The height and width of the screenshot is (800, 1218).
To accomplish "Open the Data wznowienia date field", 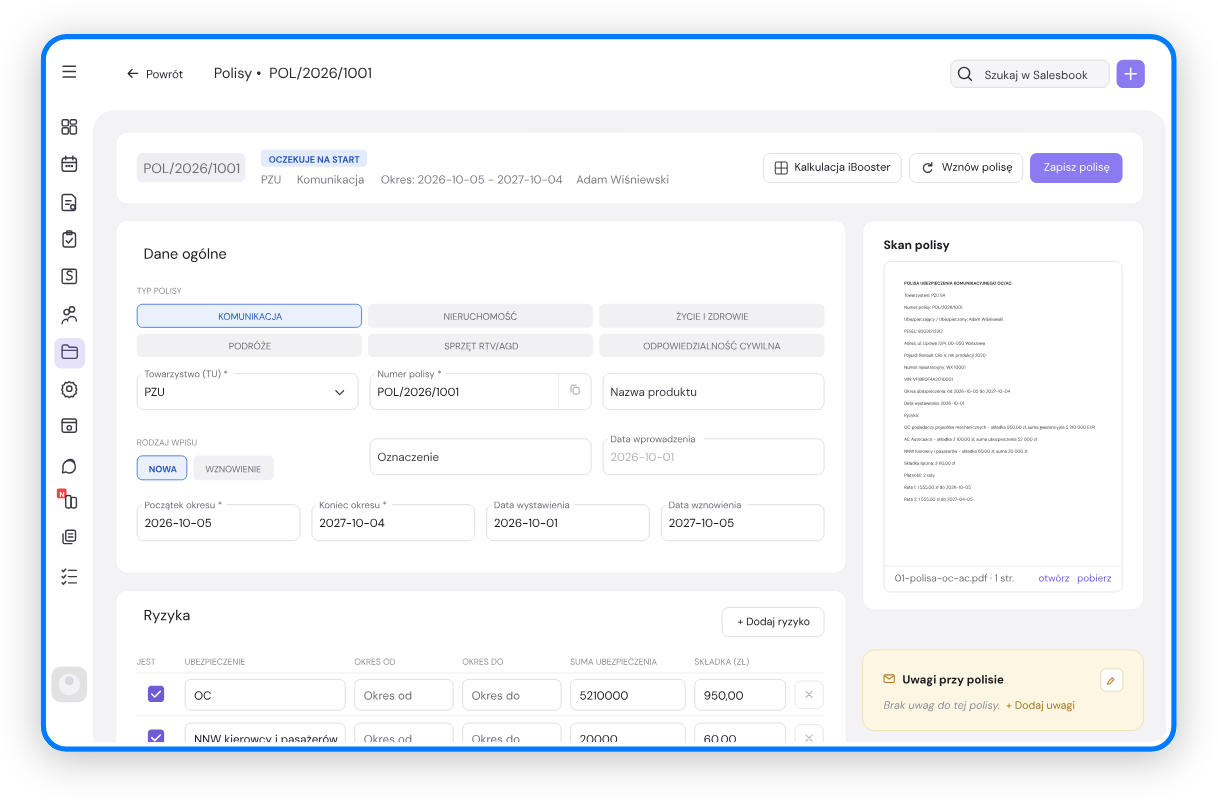I will point(743,522).
